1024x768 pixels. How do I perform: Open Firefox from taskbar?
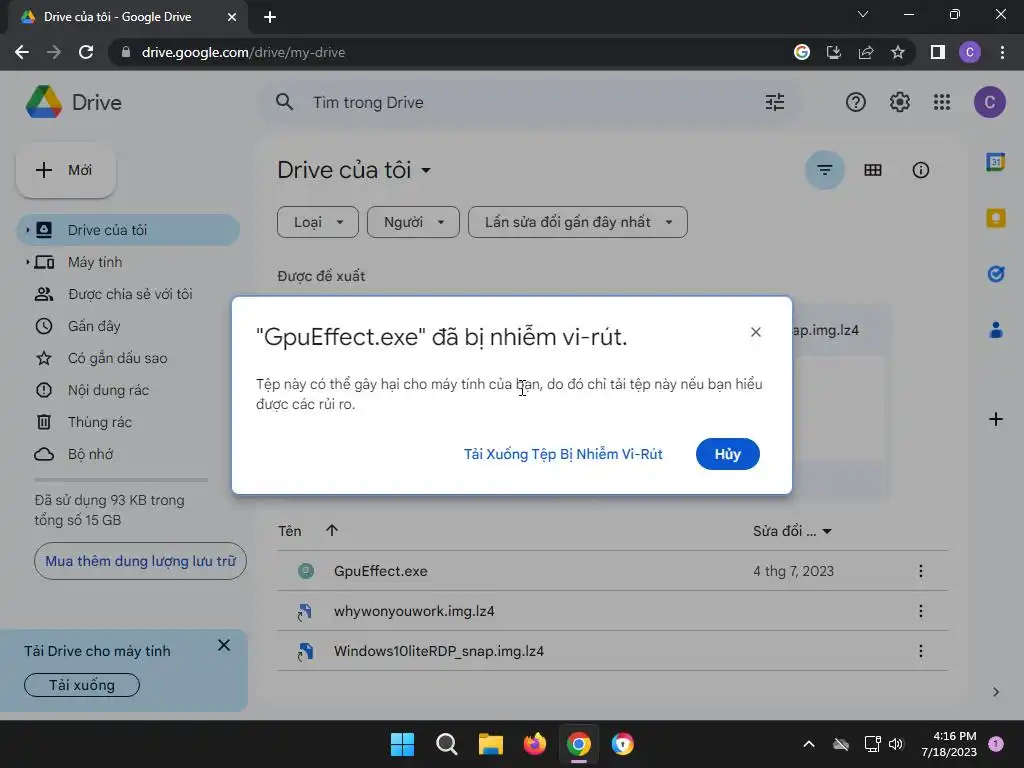coord(535,744)
